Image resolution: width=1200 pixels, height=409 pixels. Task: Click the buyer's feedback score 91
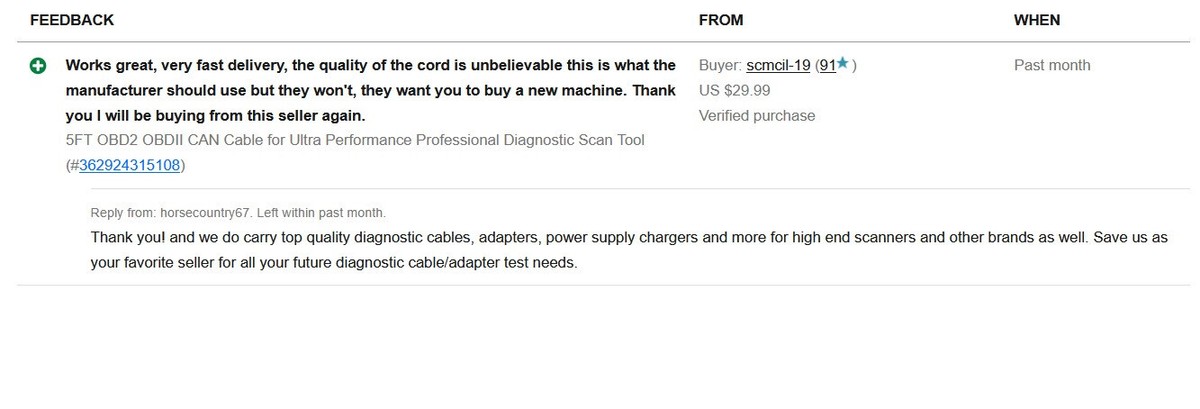[x=826, y=65]
